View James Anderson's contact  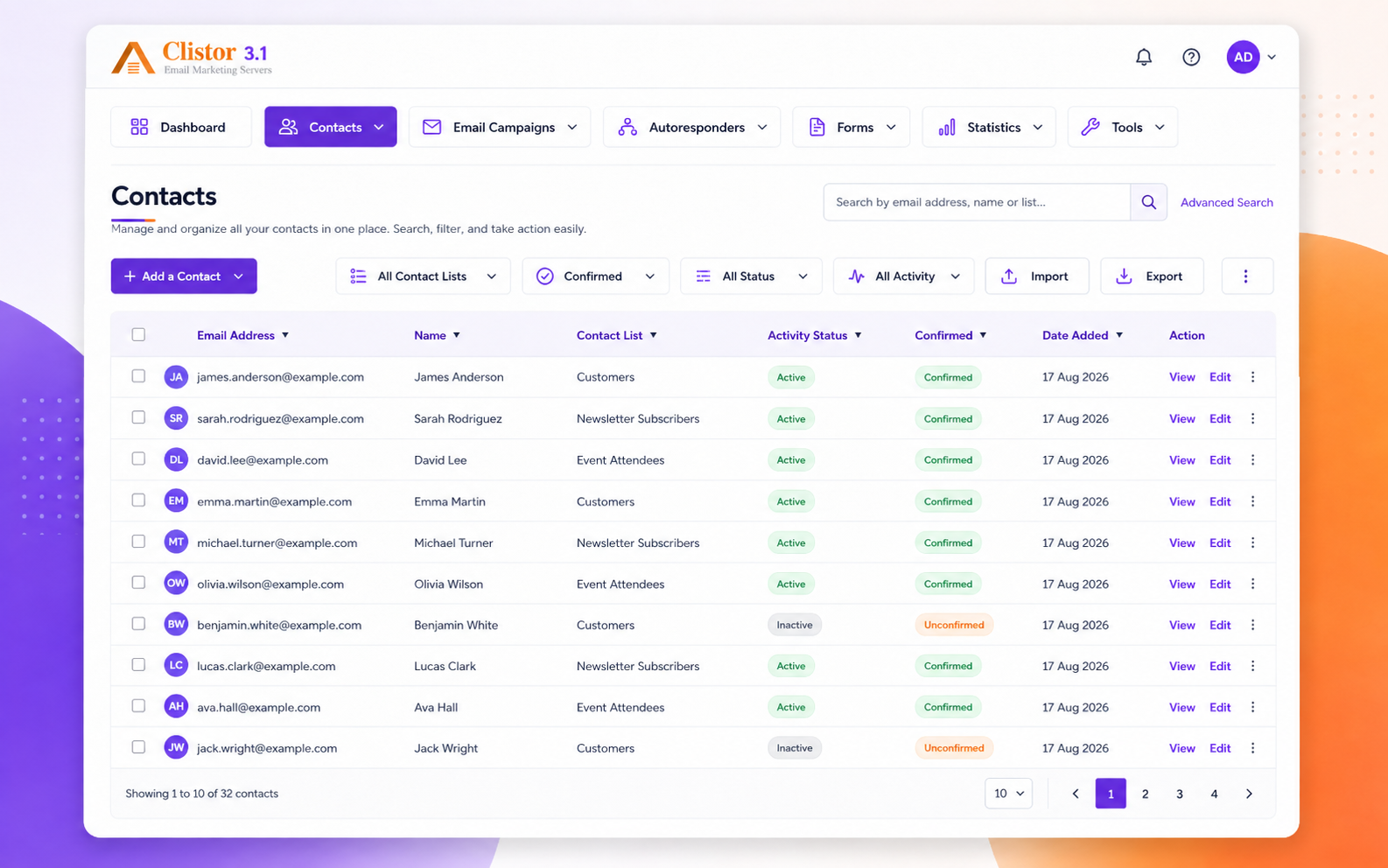coord(1181,377)
